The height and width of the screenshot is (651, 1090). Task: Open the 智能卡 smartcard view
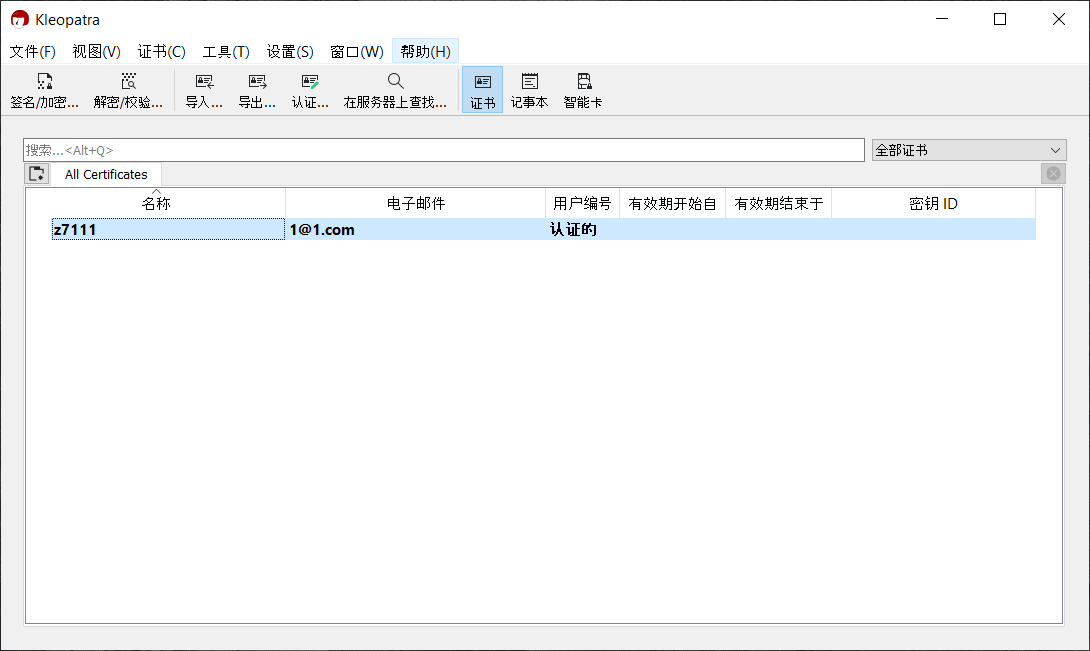(x=583, y=90)
